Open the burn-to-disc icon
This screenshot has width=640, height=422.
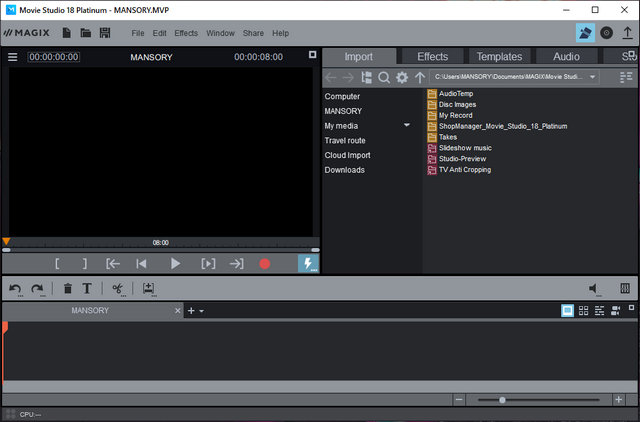click(606, 33)
